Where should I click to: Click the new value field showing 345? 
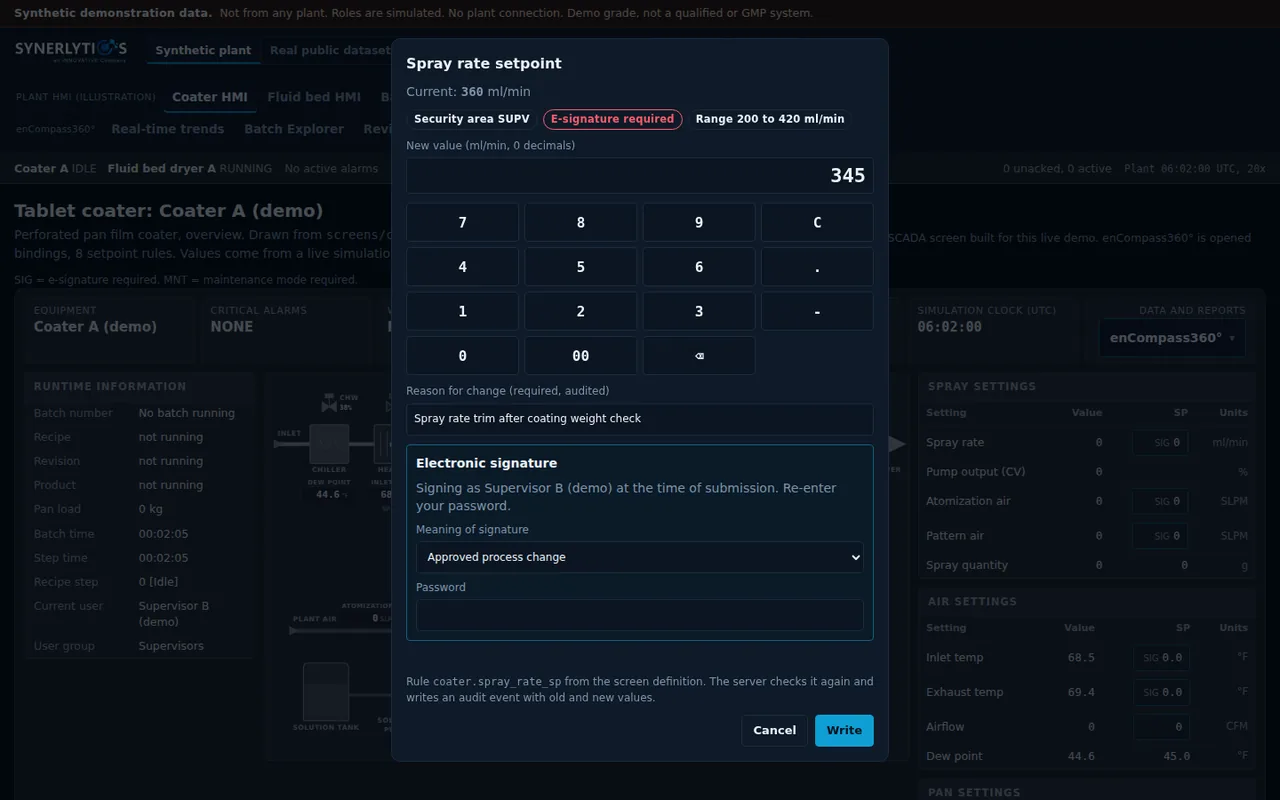[640, 176]
